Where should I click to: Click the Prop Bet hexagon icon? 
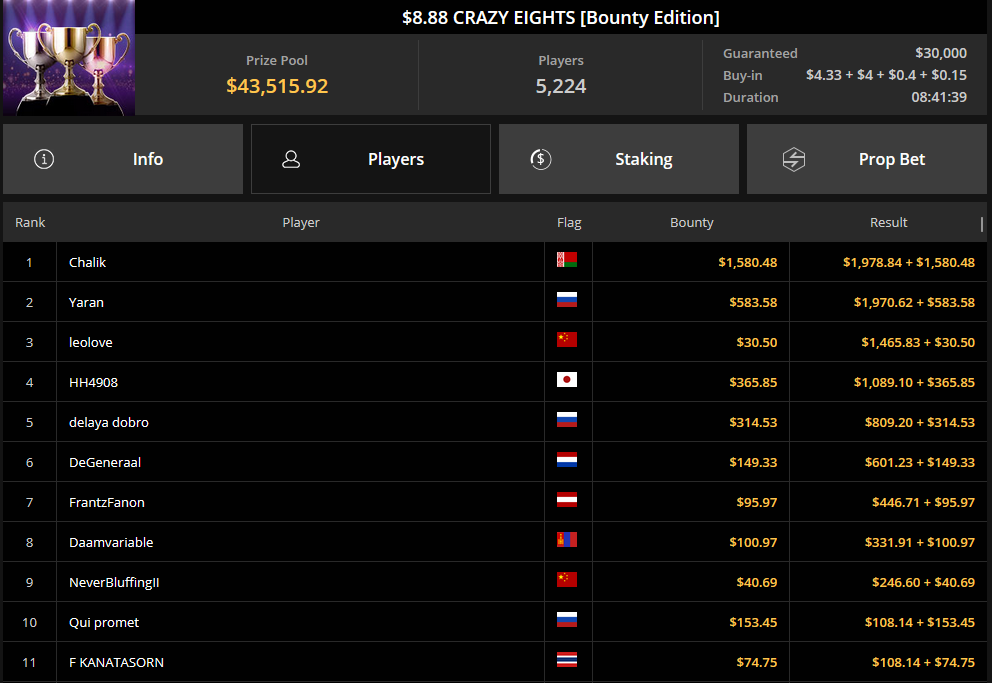(x=793, y=159)
